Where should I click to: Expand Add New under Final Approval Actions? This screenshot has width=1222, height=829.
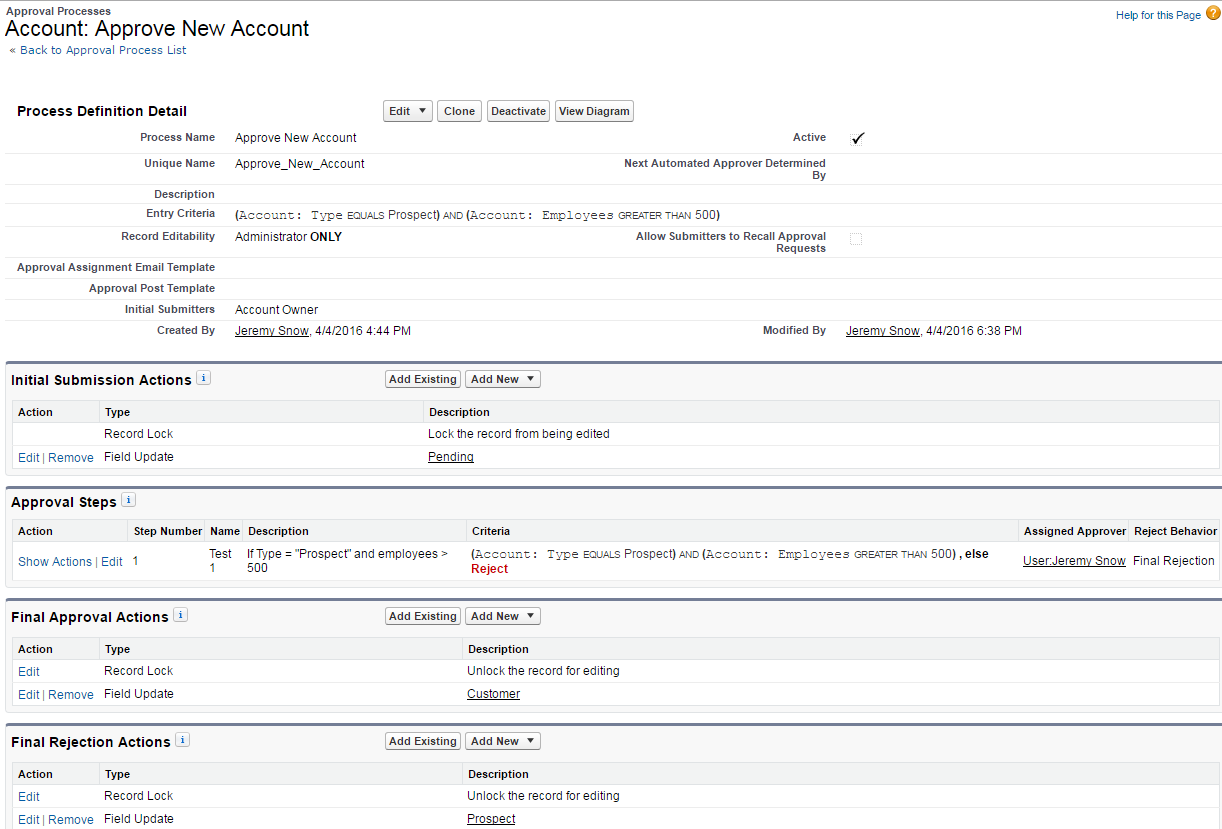[x=503, y=616]
